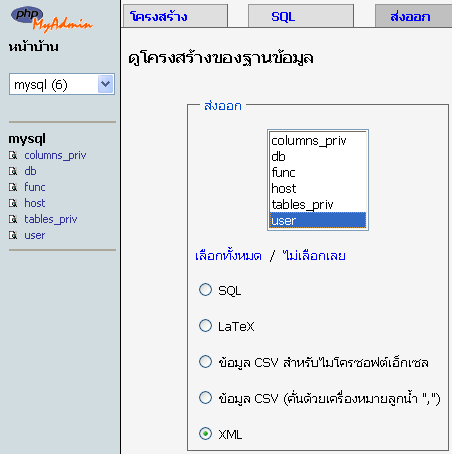Click browse icon next to user table
The width and height of the screenshot is (452, 454).
[x=13, y=235]
